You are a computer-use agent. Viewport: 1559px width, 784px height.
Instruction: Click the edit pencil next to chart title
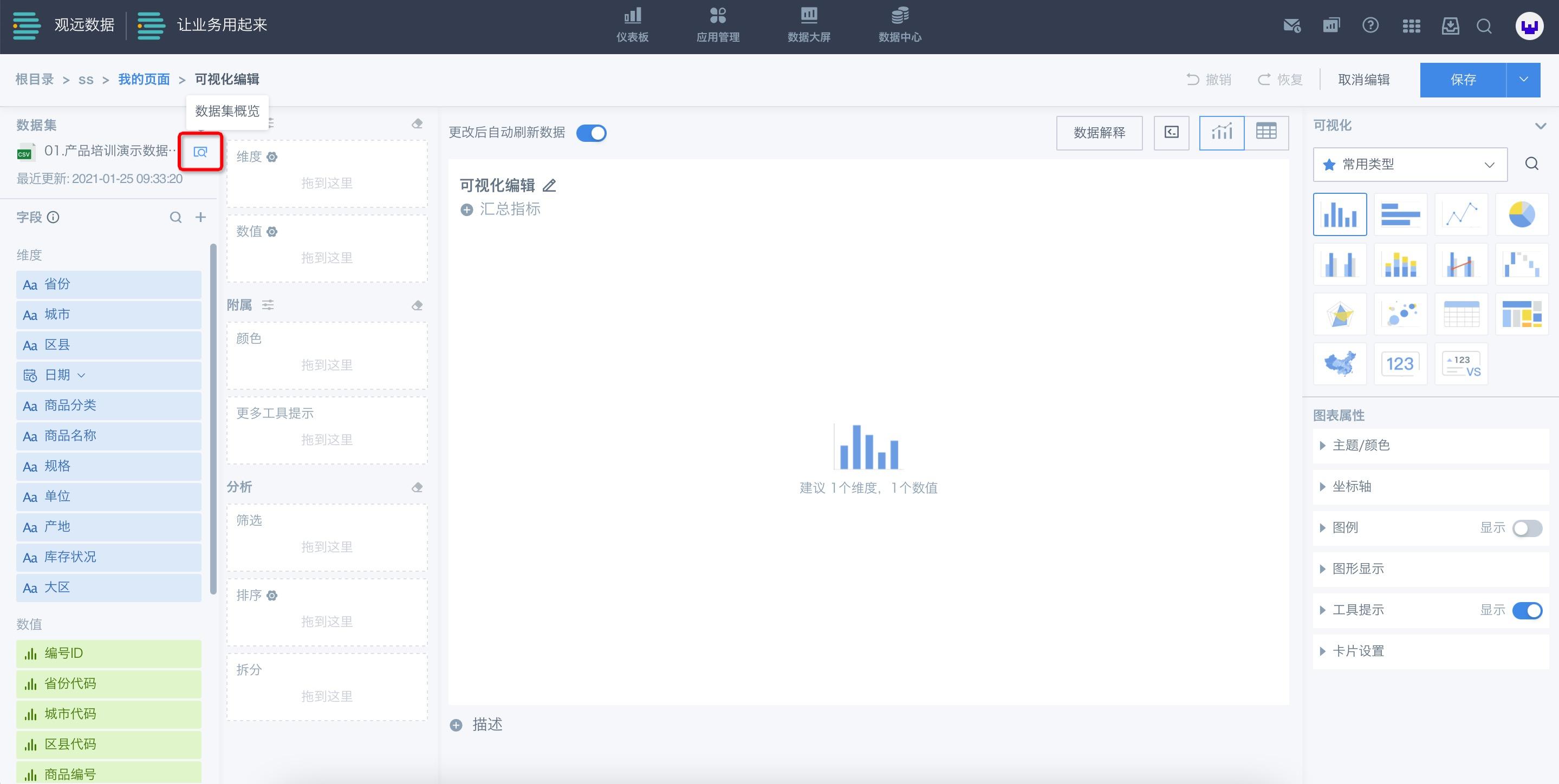[549, 186]
